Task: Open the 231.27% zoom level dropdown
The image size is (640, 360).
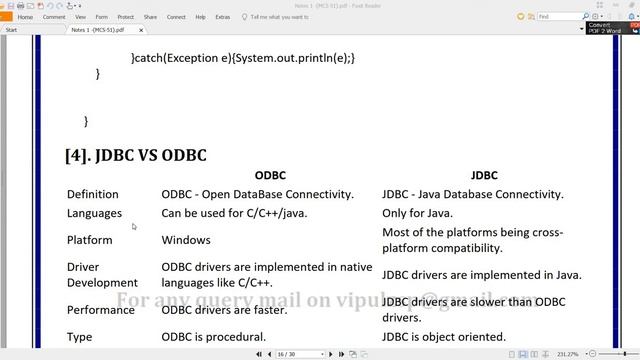Action: click(587, 354)
